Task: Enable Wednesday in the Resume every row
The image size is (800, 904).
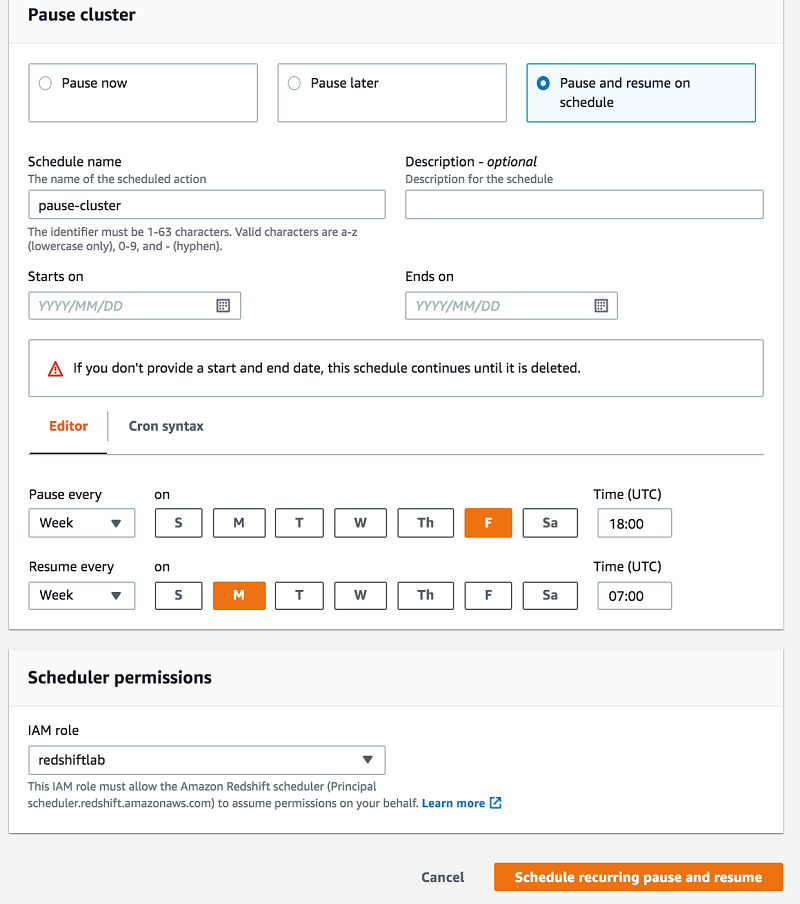Action: 360,595
